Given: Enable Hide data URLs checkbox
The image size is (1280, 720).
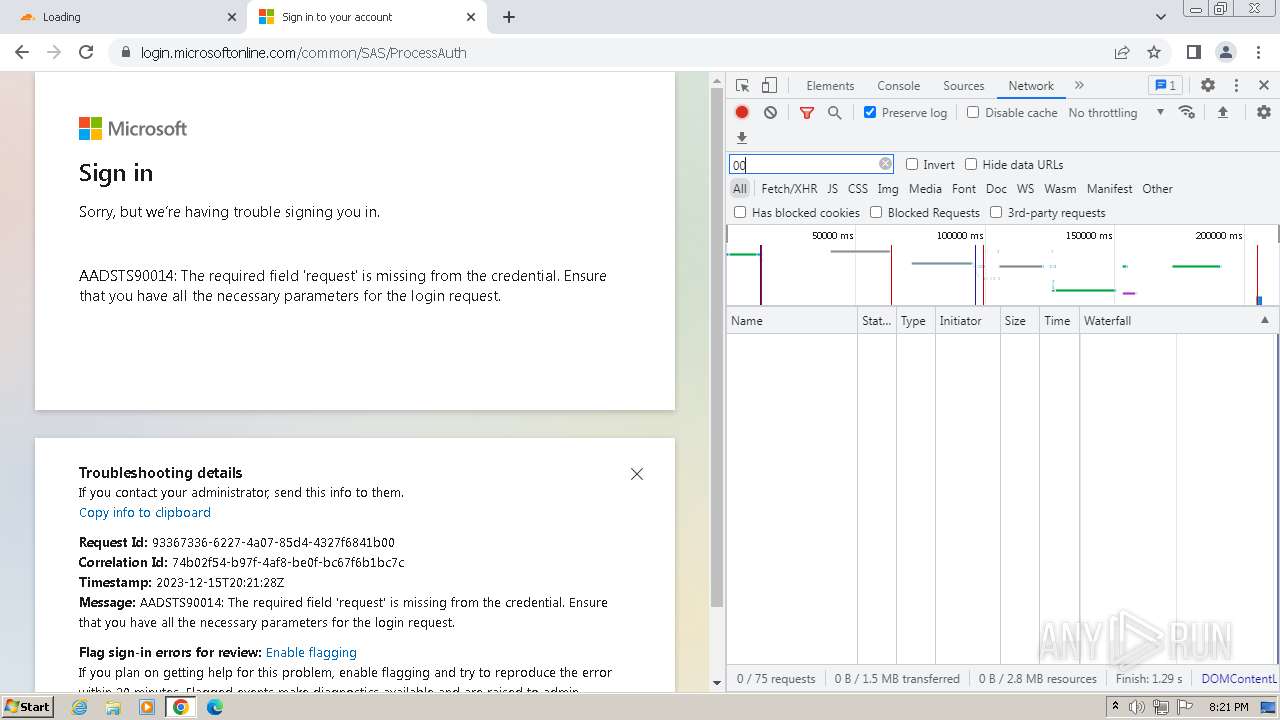Looking at the screenshot, I should [971, 164].
